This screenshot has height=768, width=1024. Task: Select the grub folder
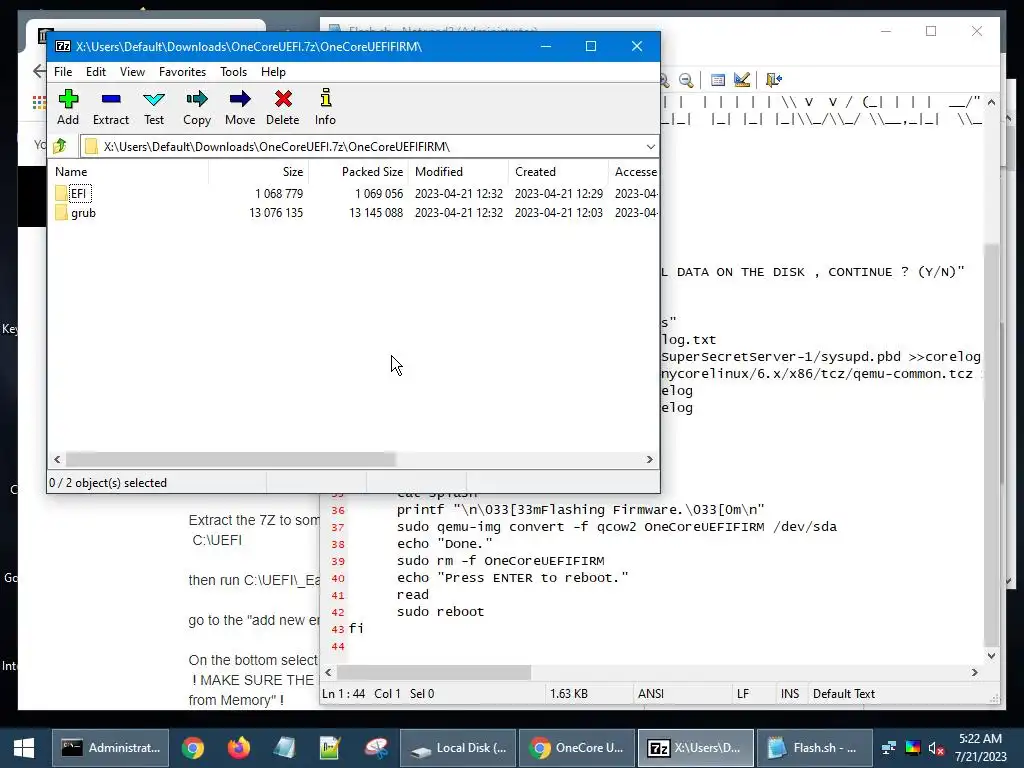[76, 213]
